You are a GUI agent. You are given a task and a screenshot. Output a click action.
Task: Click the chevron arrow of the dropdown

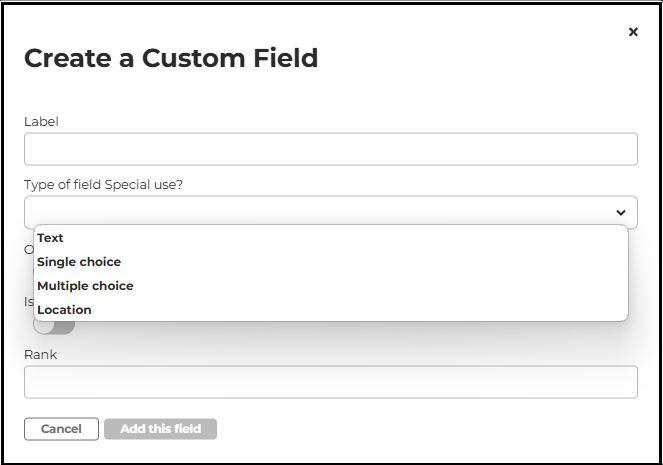point(621,212)
